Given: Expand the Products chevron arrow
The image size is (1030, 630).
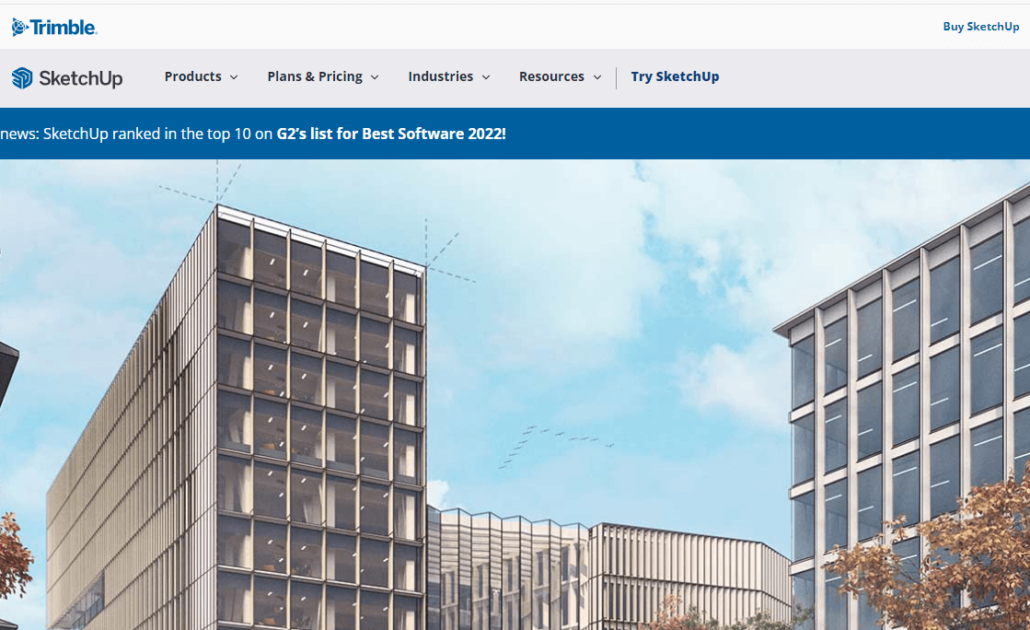Looking at the screenshot, I should pos(234,78).
